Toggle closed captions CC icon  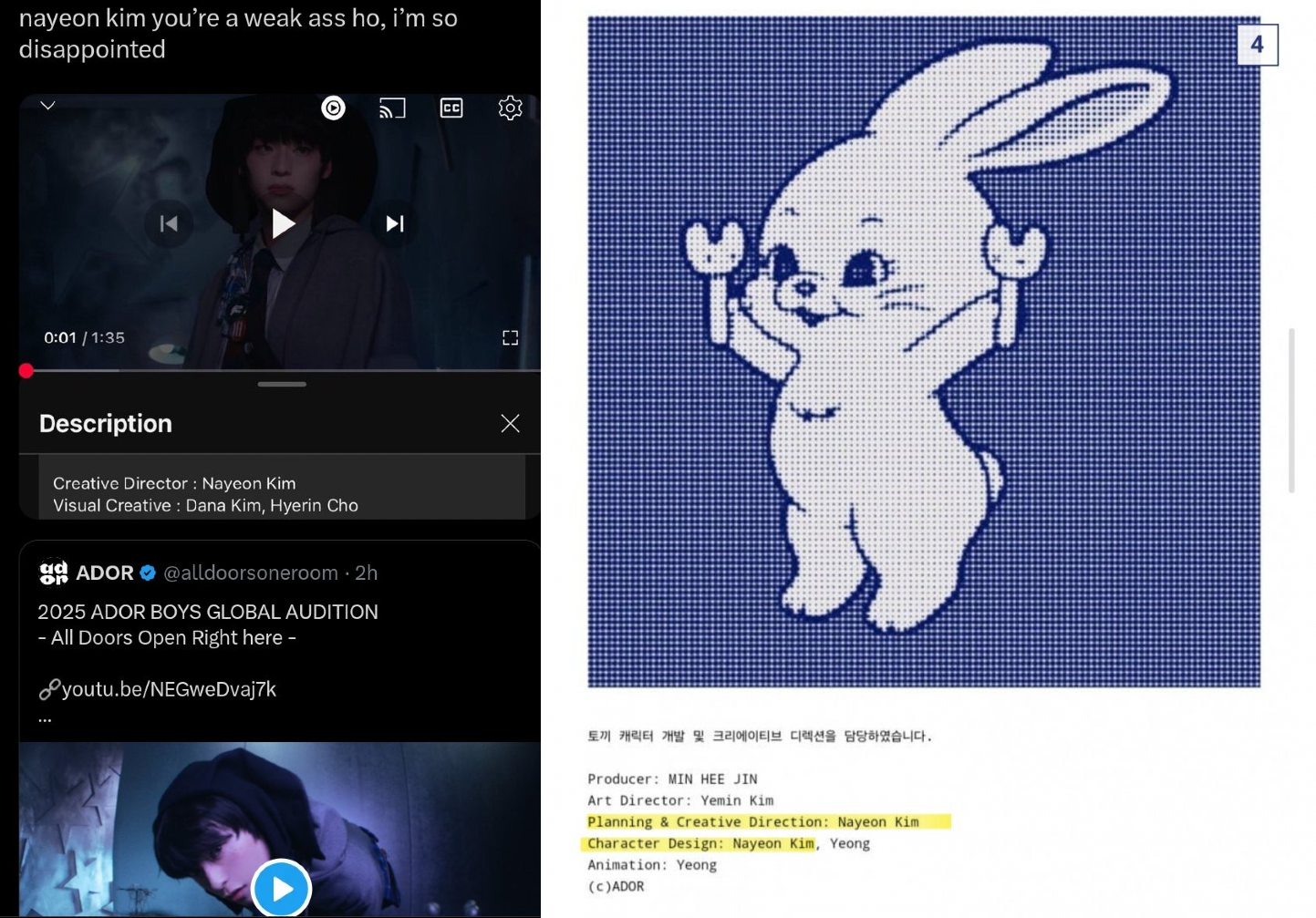(451, 108)
